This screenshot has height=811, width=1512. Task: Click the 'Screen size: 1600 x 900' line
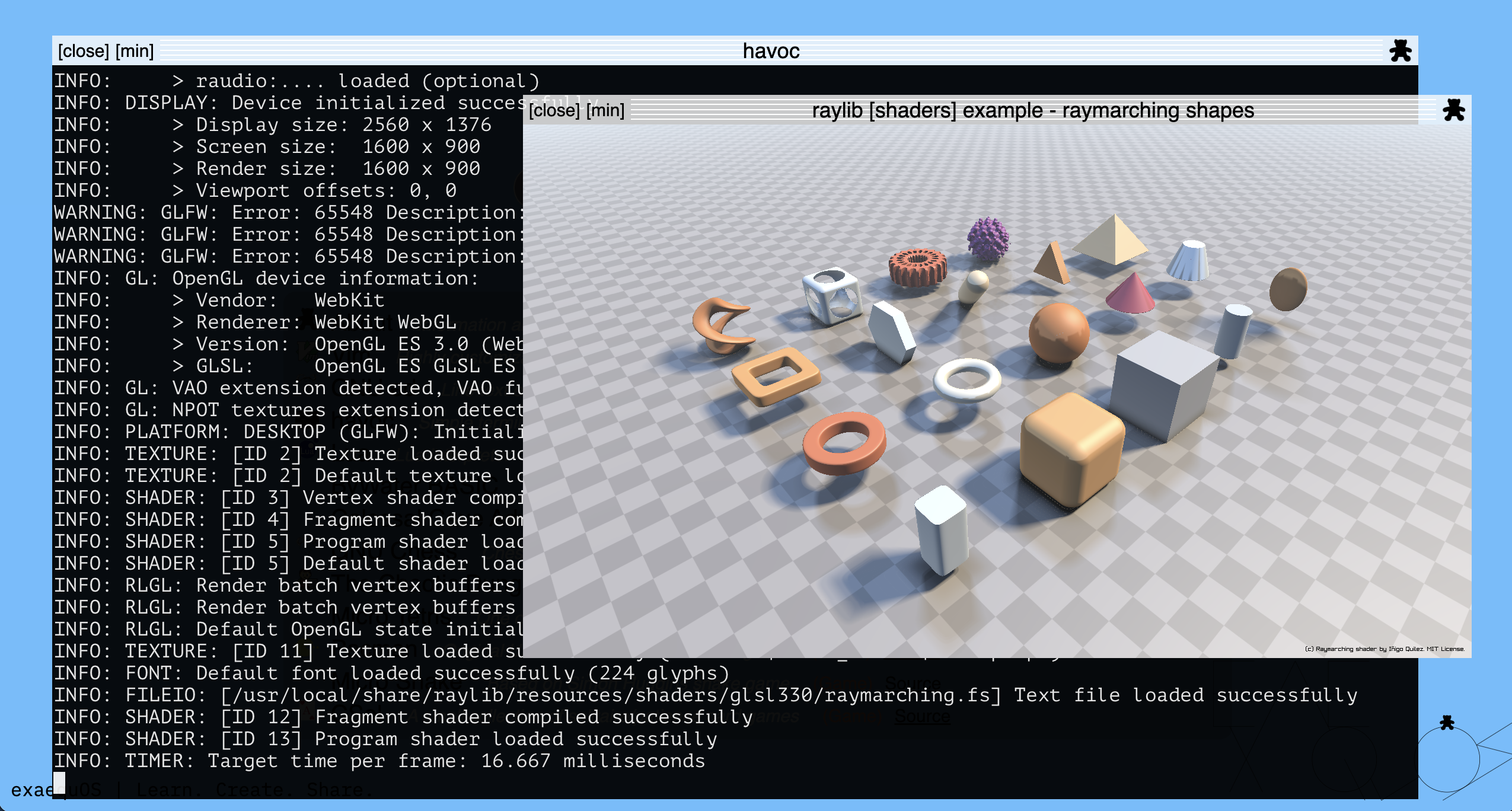(x=267, y=146)
